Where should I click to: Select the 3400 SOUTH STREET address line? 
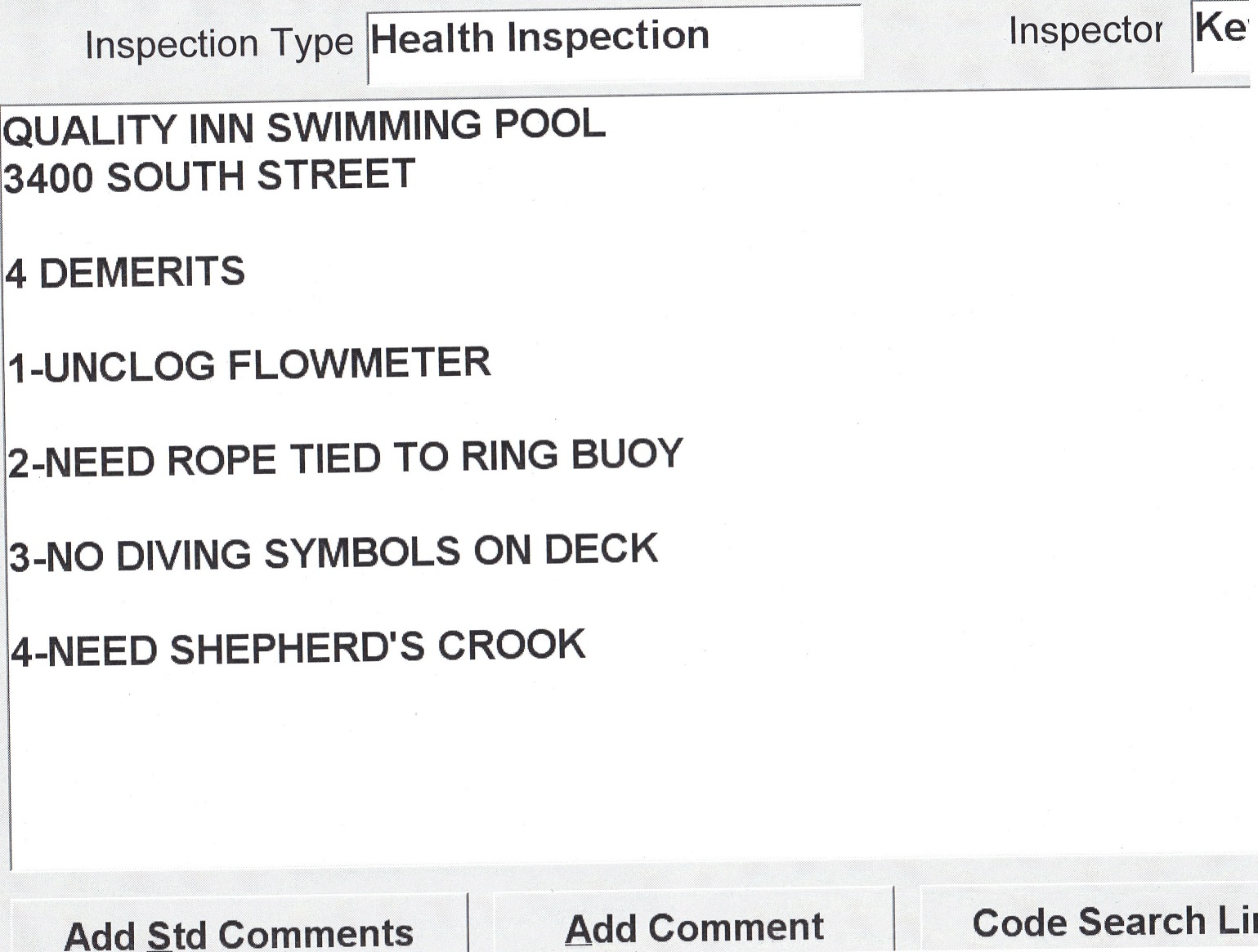(x=209, y=177)
